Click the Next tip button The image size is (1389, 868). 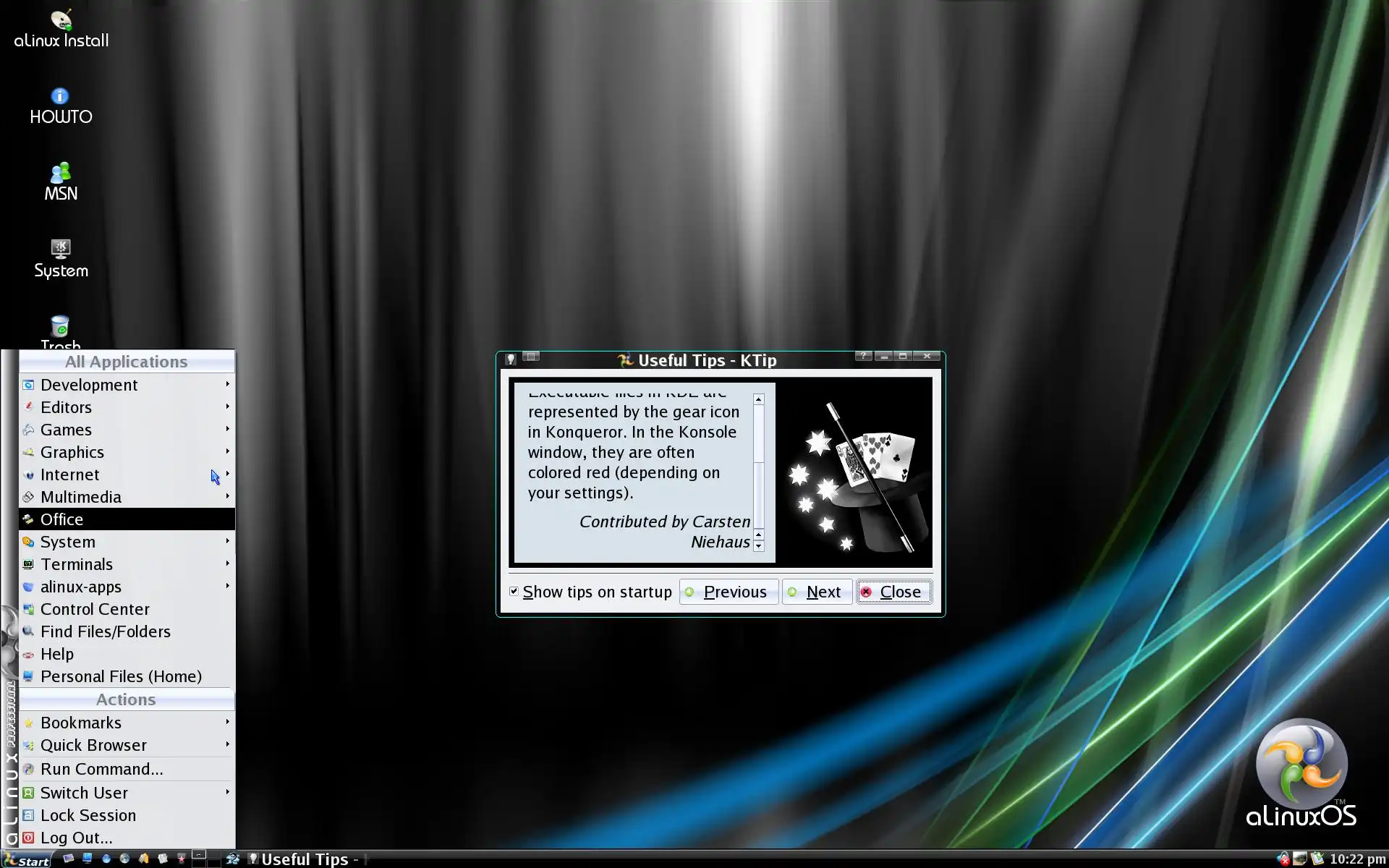[817, 592]
